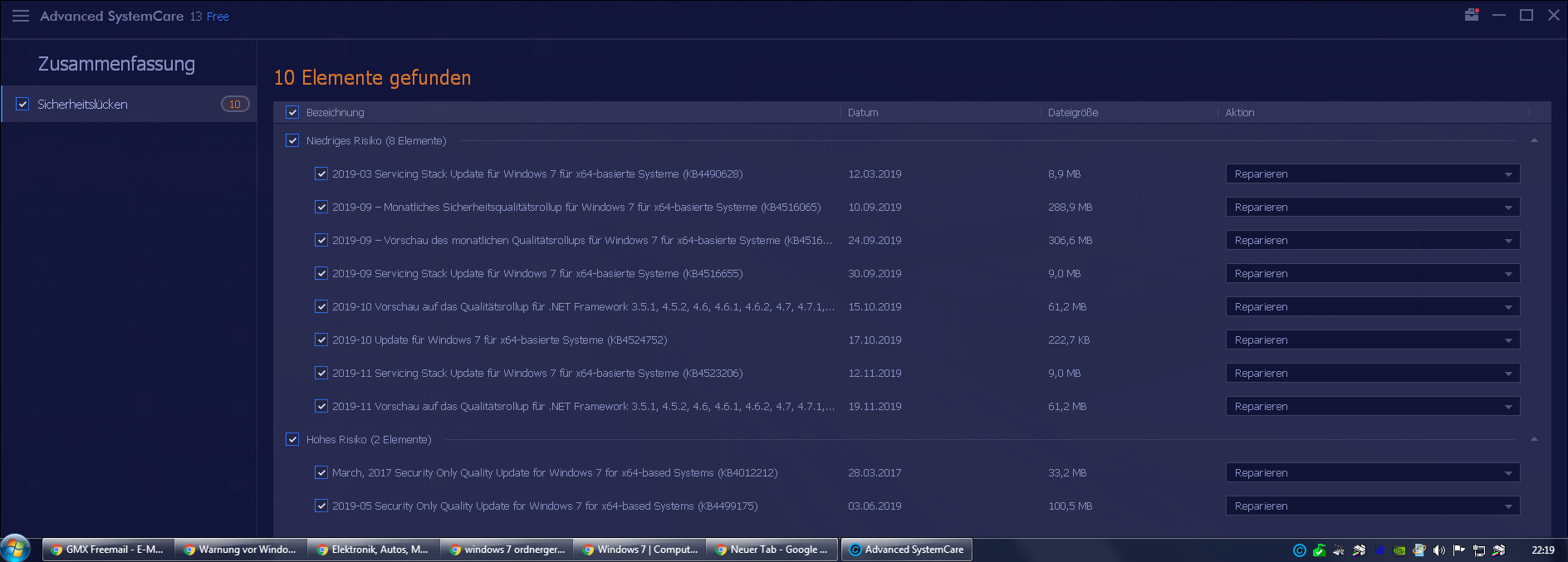Click the 10 Elemente gefunden heading
This screenshot has width=1568, height=562.
coord(372,77)
